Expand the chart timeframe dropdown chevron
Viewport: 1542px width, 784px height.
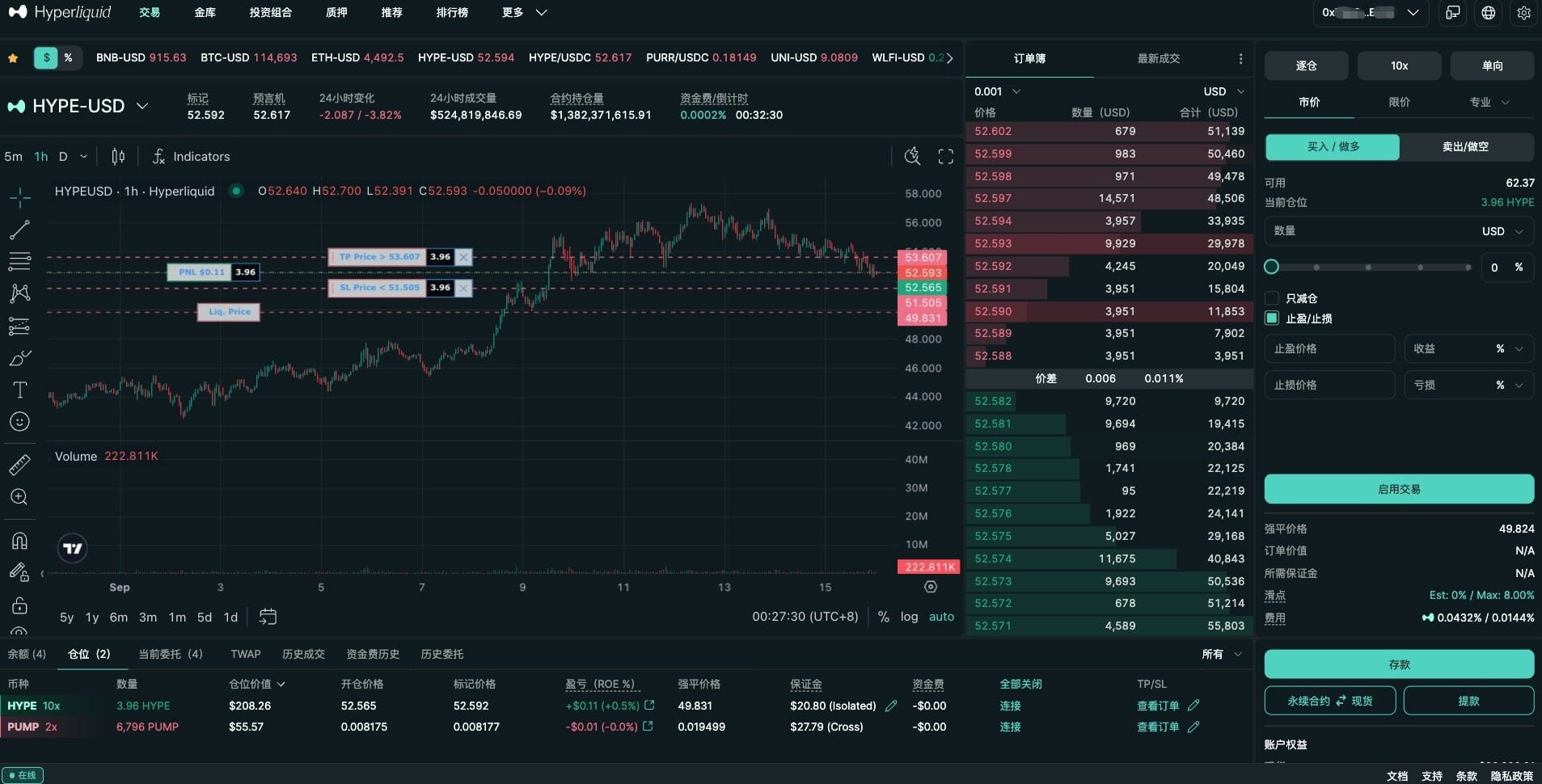(x=82, y=156)
